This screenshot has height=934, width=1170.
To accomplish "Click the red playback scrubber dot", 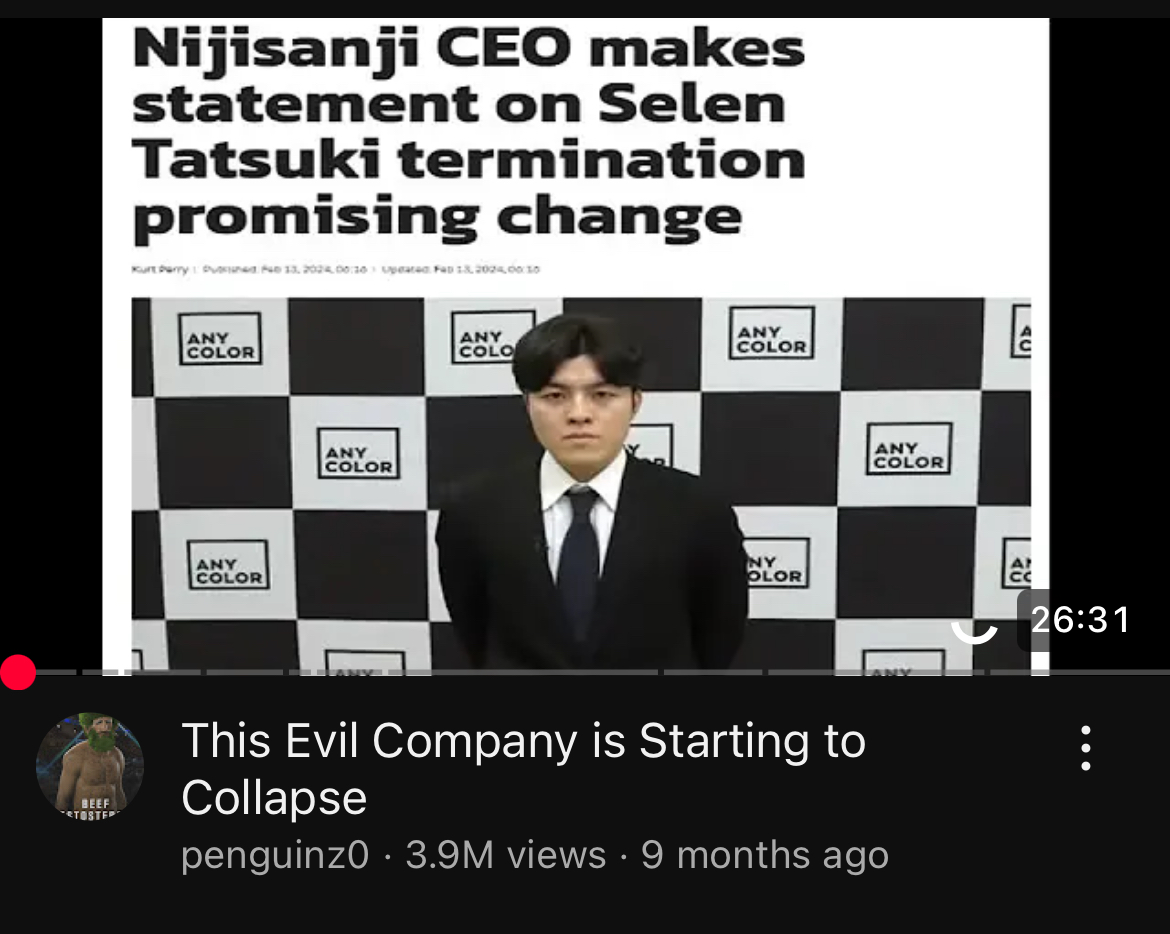I will pyautogui.click(x=18, y=672).
